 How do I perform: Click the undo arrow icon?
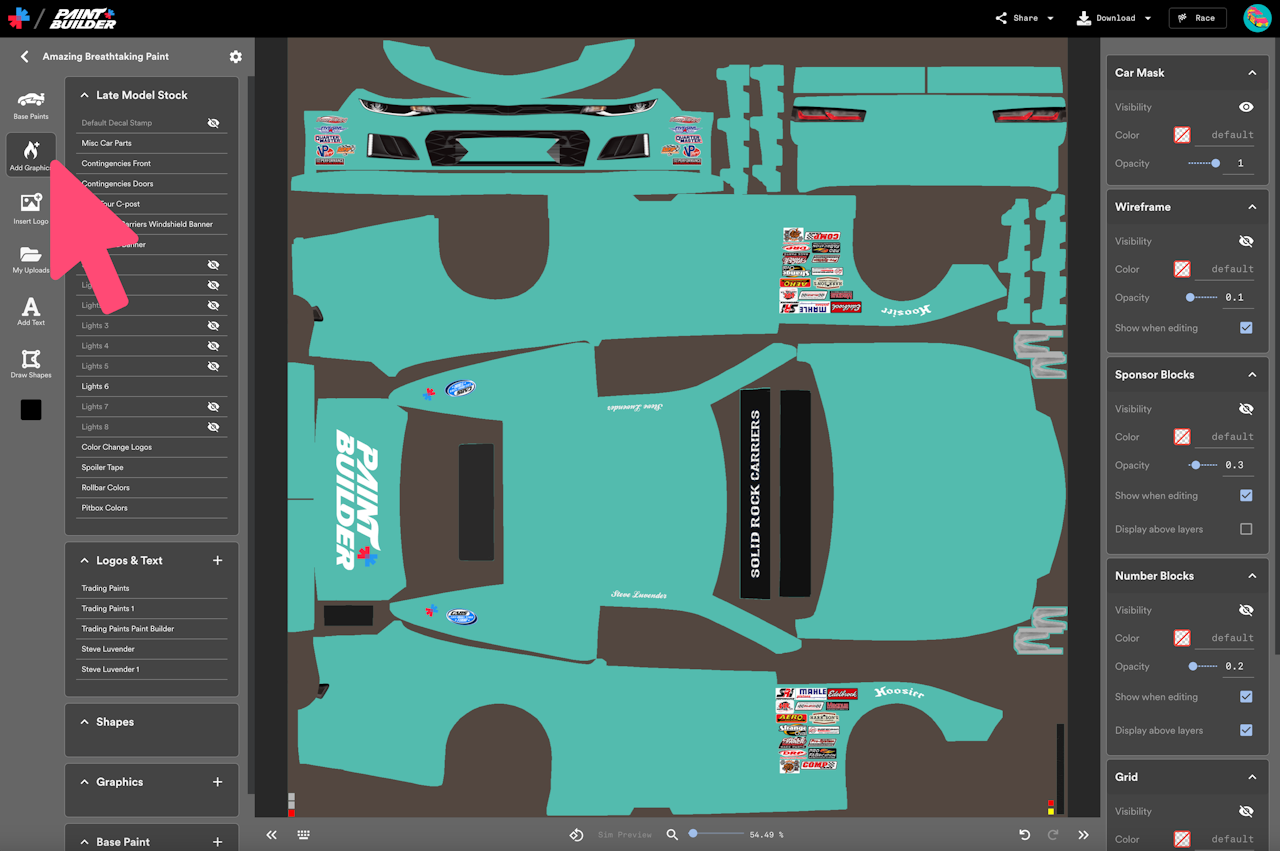point(1024,835)
